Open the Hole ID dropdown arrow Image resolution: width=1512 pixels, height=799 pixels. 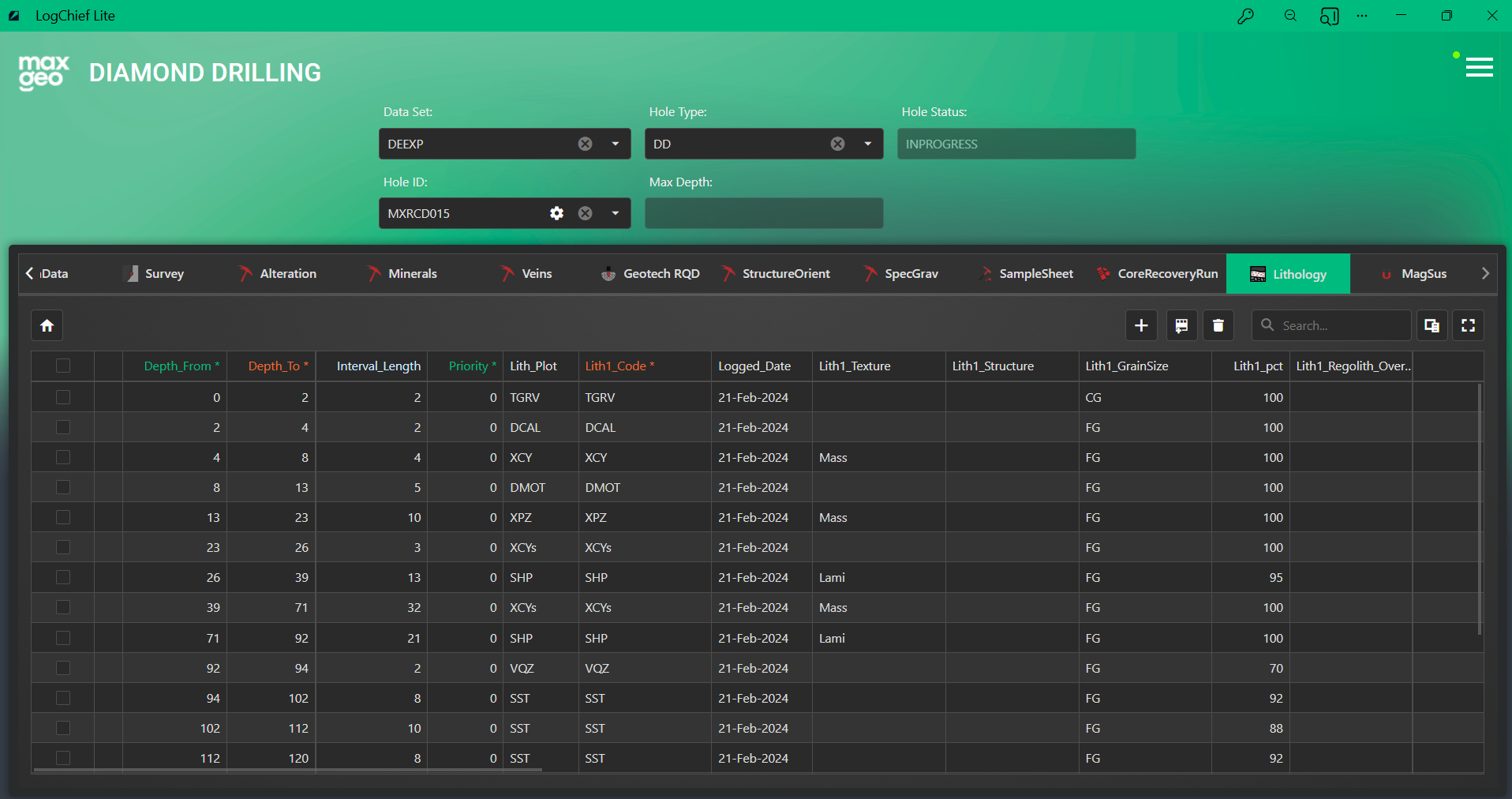(x=615, y=213)
